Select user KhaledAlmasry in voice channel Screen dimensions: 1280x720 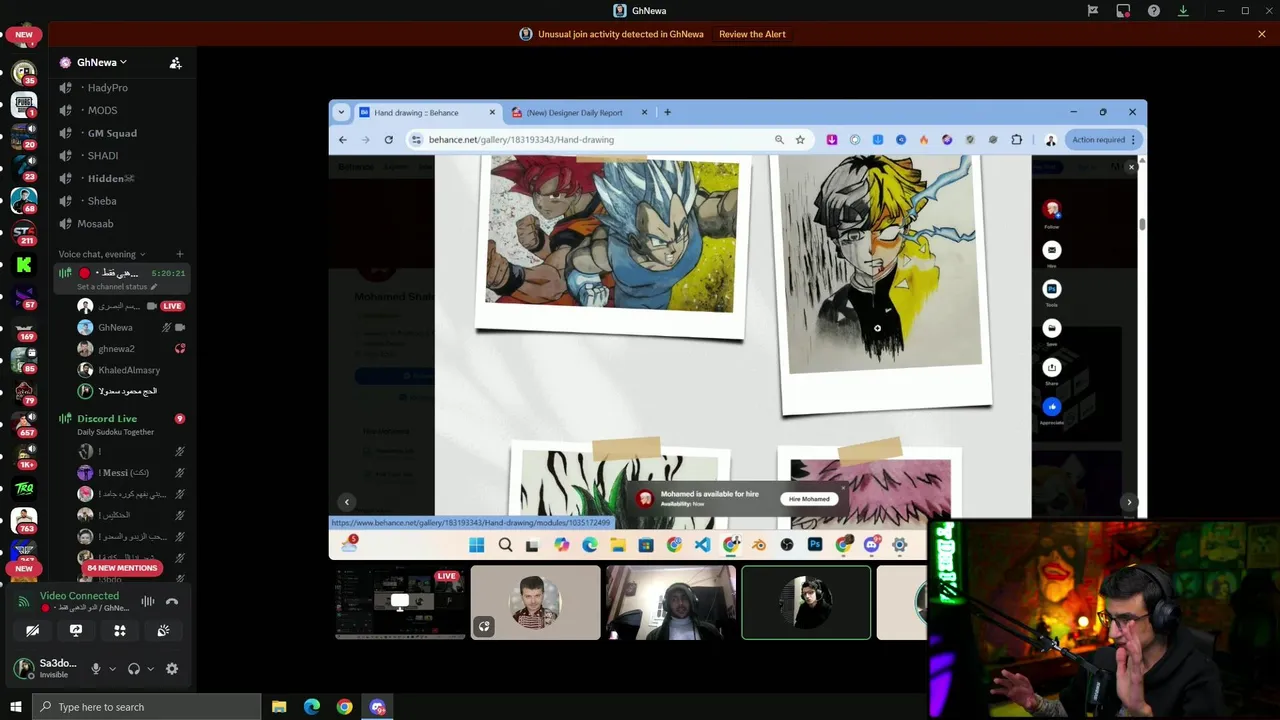click(130, 370)
